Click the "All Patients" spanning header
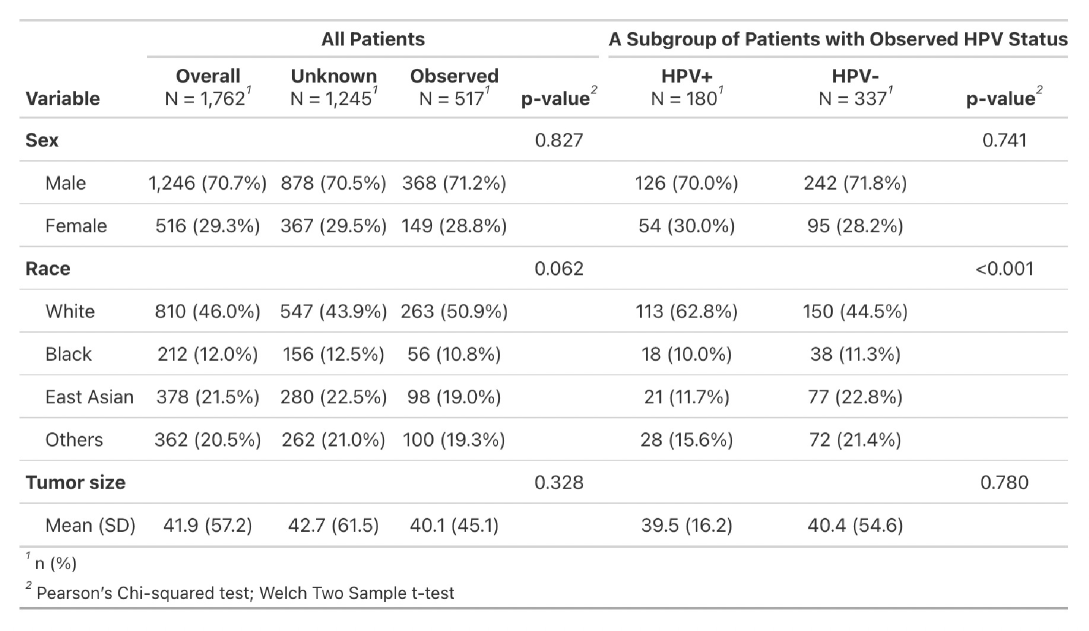The image size is (1089, 631). point(372,40)
